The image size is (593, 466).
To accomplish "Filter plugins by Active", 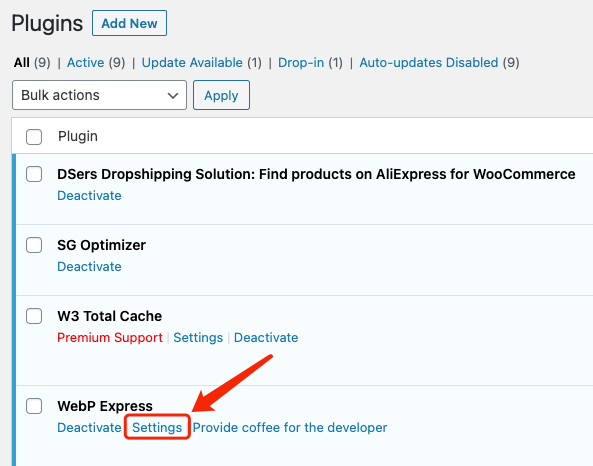I will pos(85,62).
